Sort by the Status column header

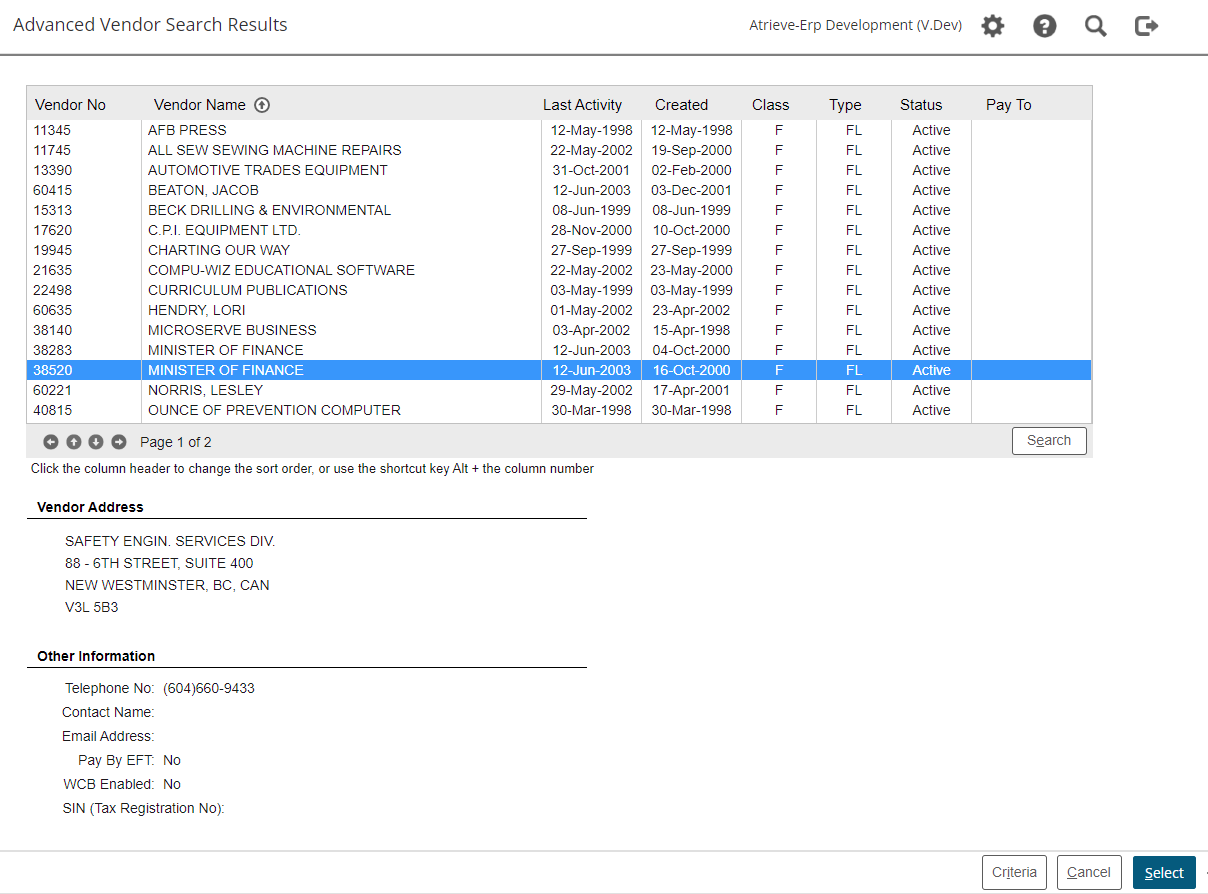(x=920, y=105)
